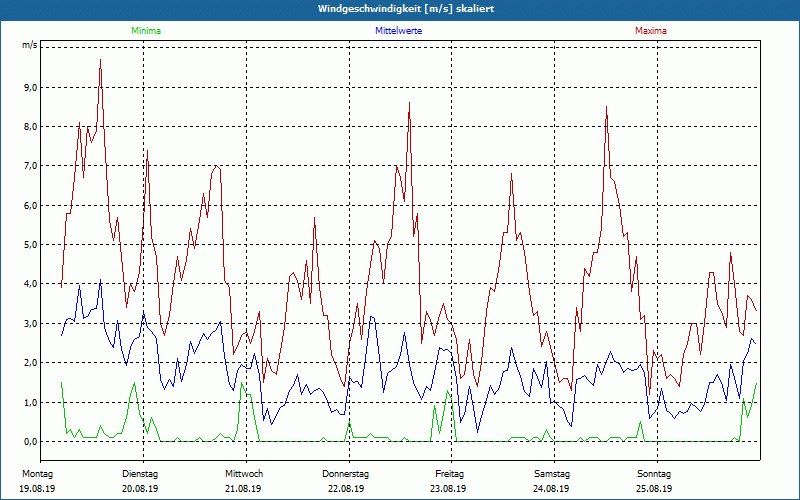
Task: Click the 4,0 y-axis value
Action: (x=31, y=284)
